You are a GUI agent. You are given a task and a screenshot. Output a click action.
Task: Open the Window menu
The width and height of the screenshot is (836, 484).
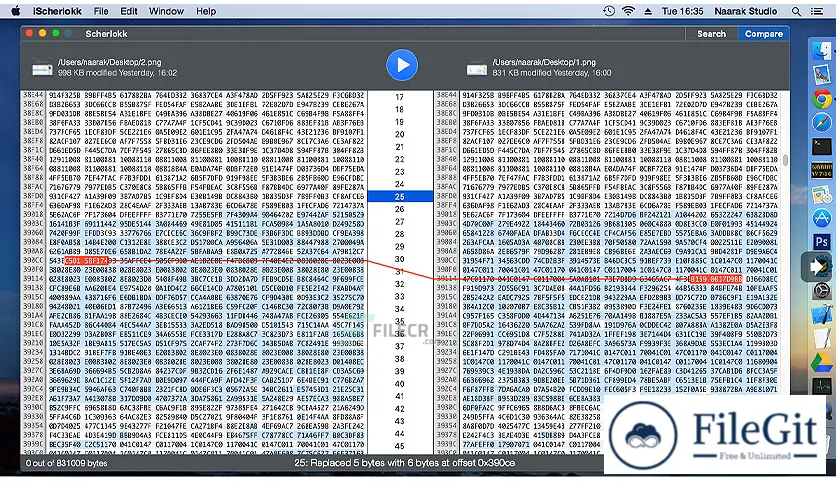166,11
